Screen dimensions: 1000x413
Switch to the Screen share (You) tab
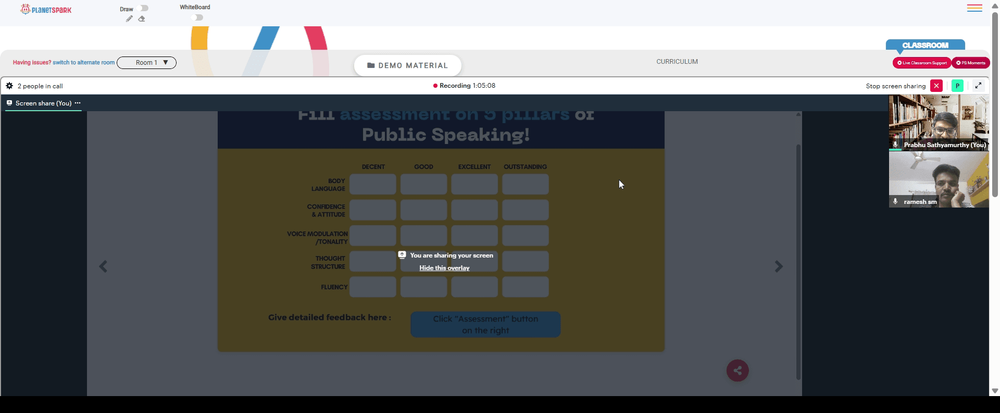[43, 103]
